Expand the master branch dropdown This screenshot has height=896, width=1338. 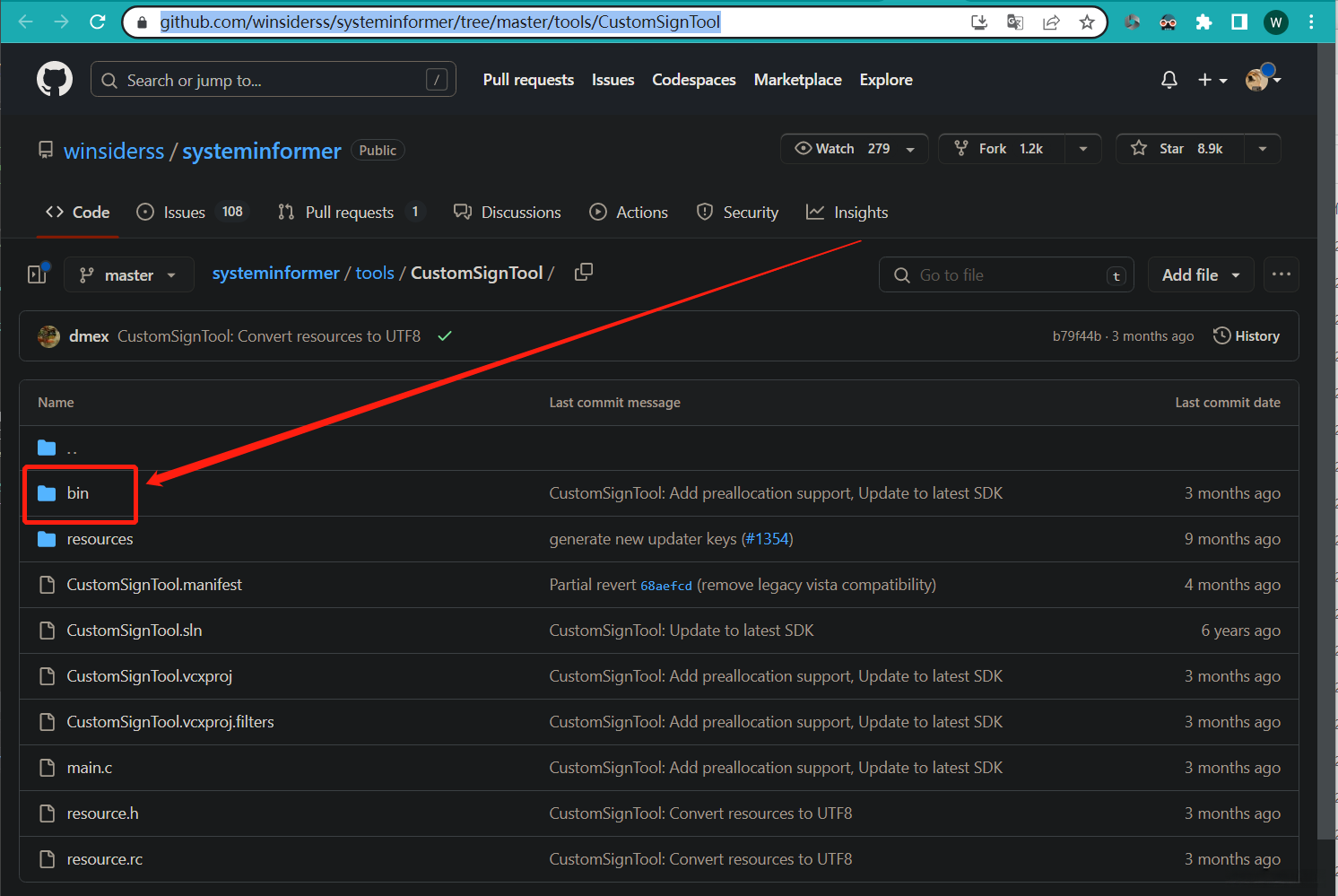[129, 275]
